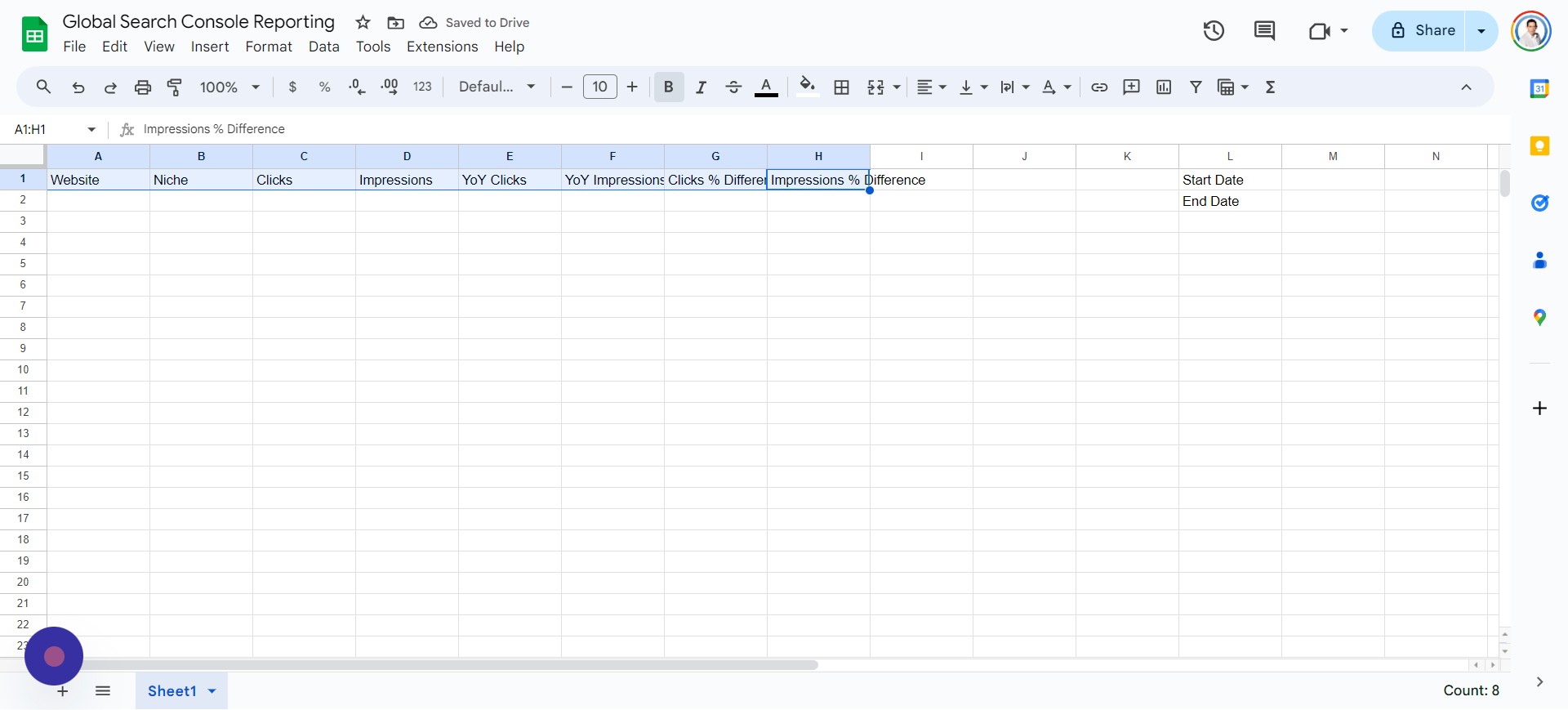
Task: Insert a link
Action: (x=1099, y=87)
